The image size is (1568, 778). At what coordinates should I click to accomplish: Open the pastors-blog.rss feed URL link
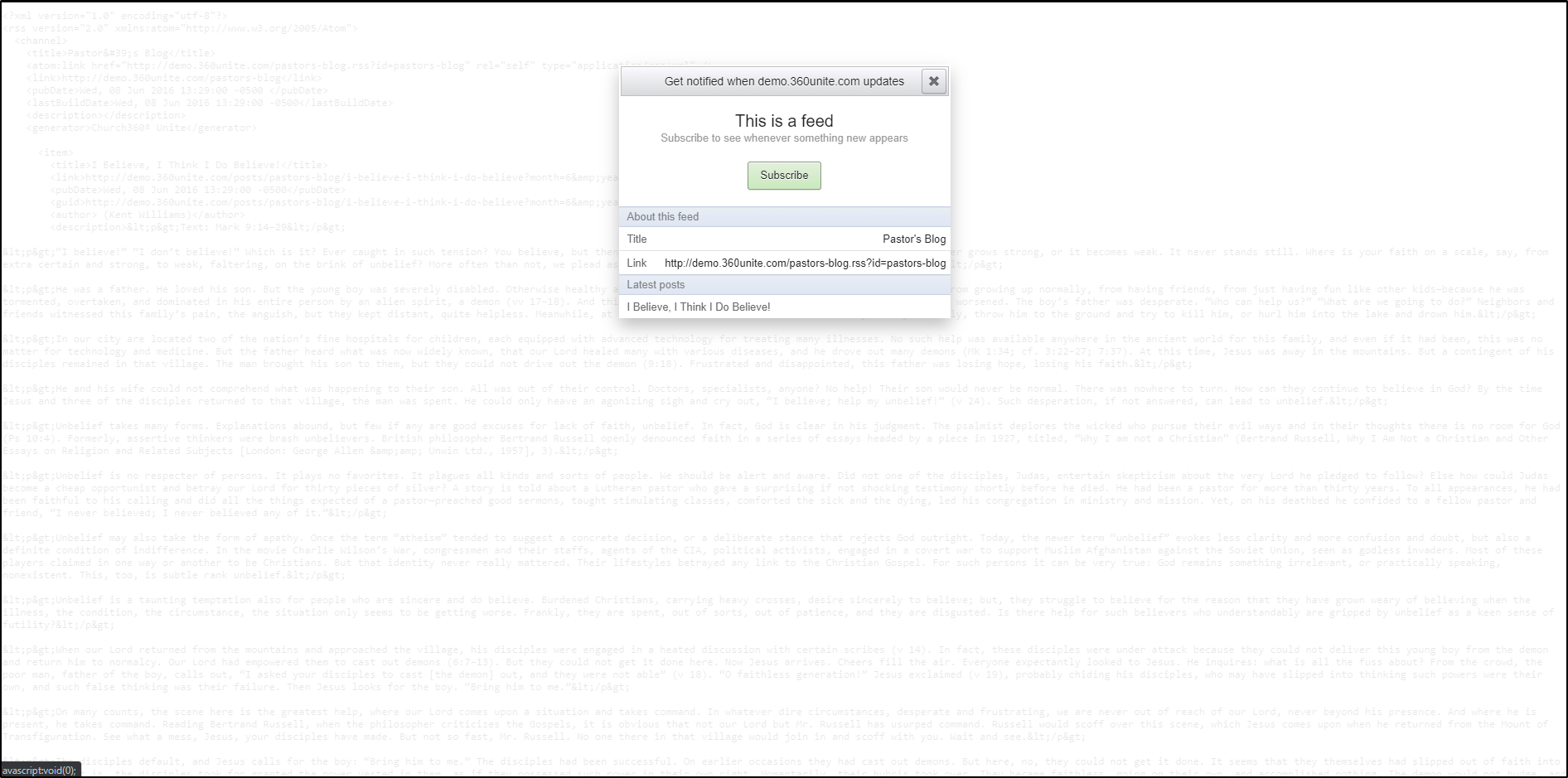805,263
